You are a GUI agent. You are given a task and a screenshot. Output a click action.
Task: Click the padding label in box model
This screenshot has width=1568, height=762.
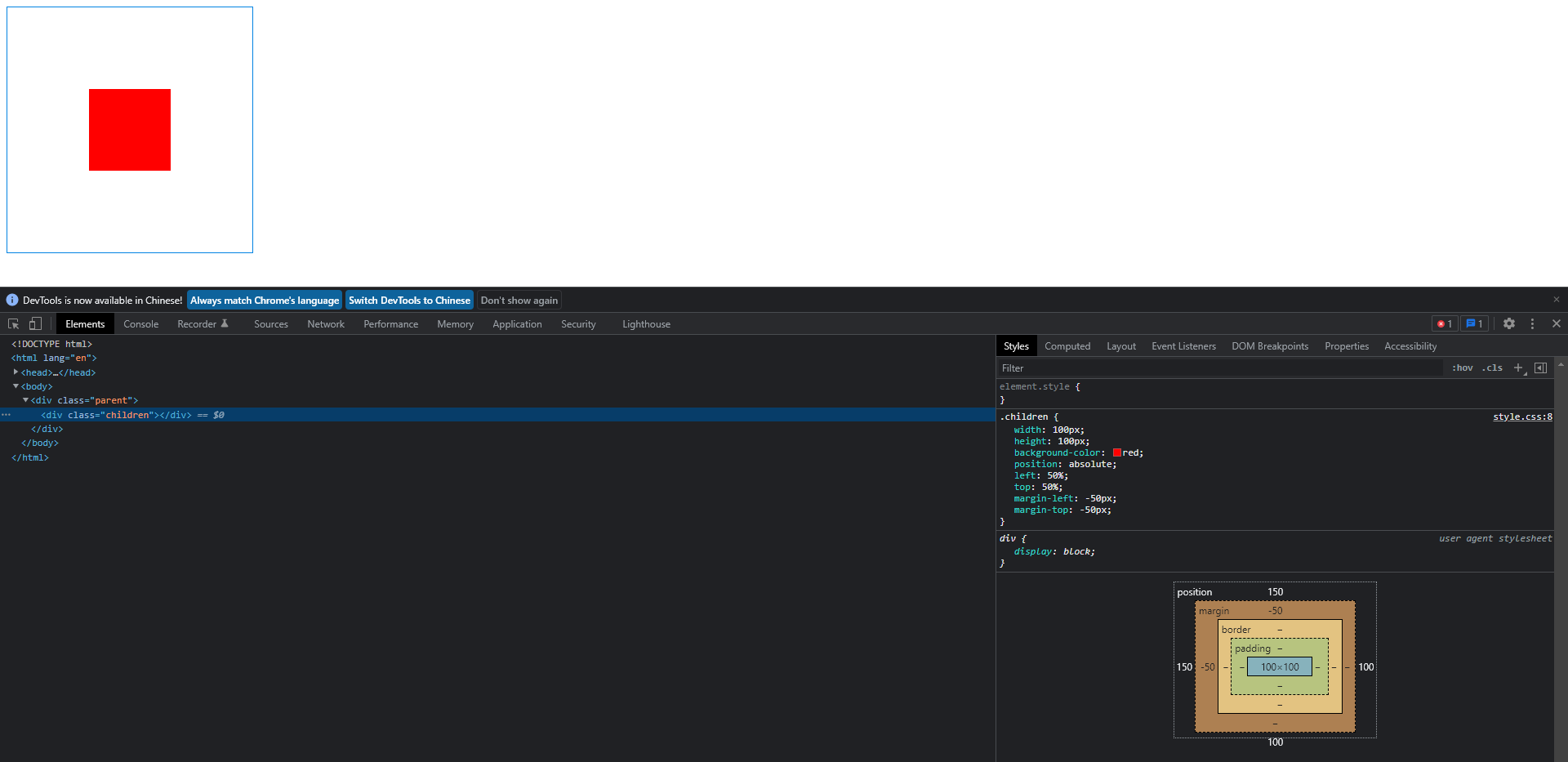[x=1253, y=648]
